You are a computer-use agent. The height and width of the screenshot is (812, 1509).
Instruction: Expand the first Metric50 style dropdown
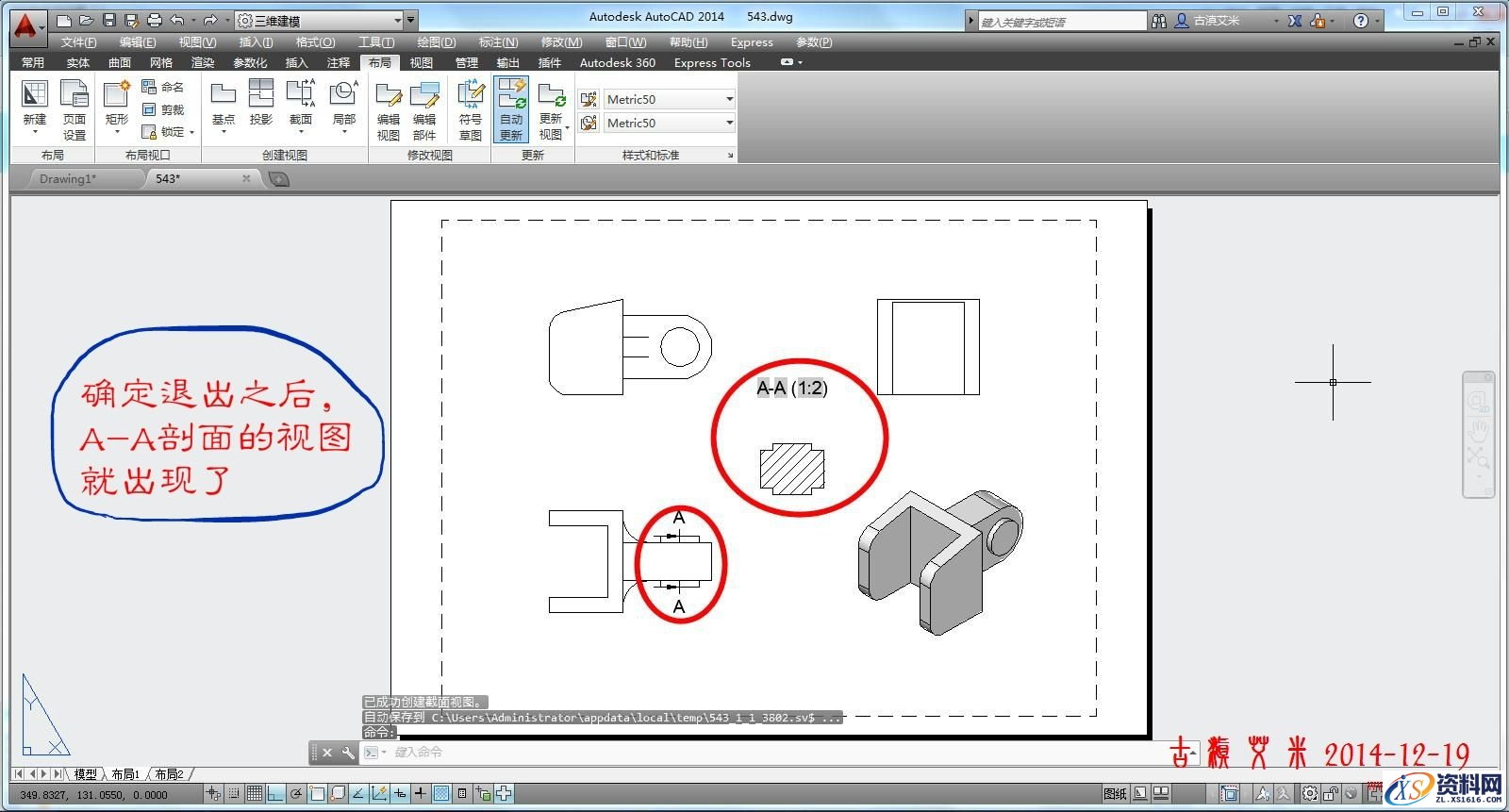coord(729,99)
